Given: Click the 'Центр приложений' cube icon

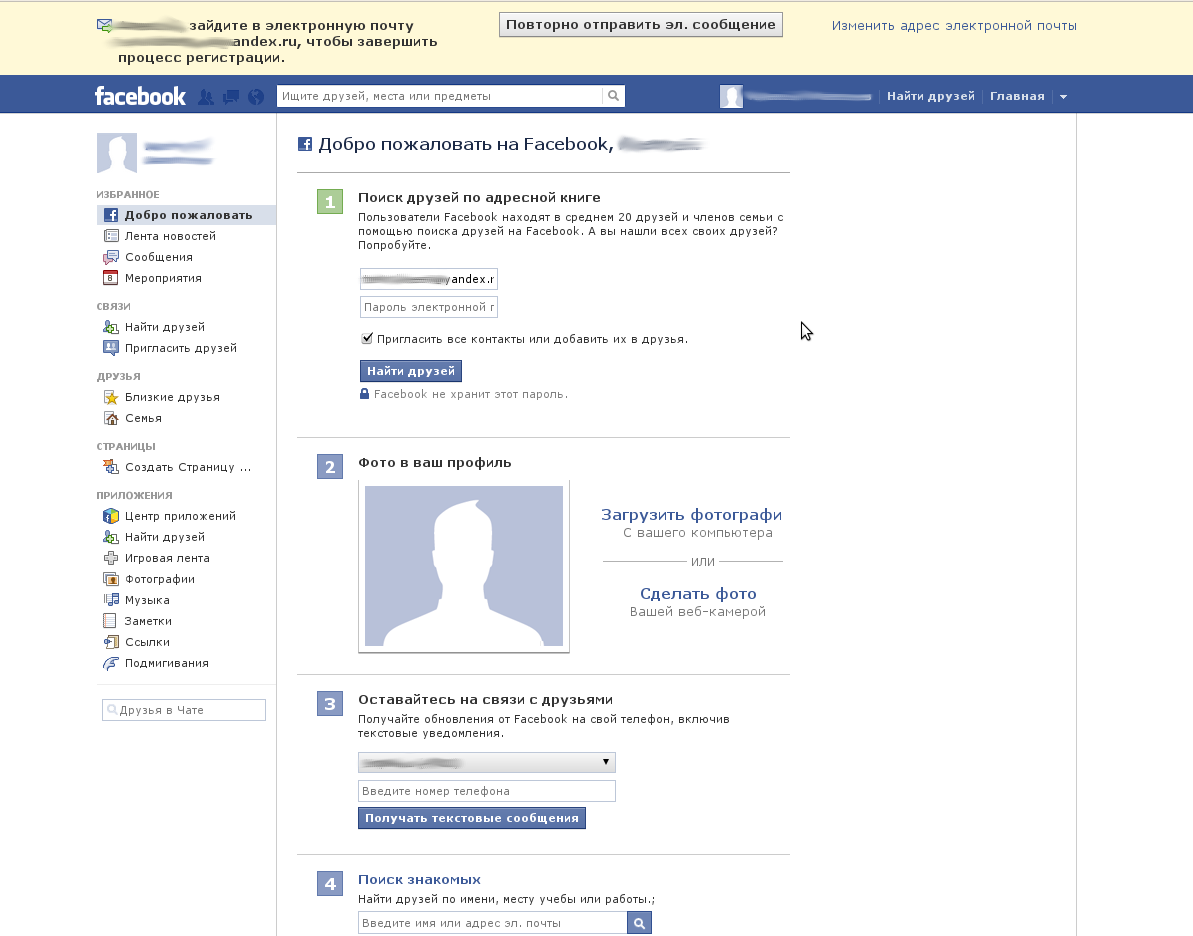Looking at the screenshot, I should 111,516.
